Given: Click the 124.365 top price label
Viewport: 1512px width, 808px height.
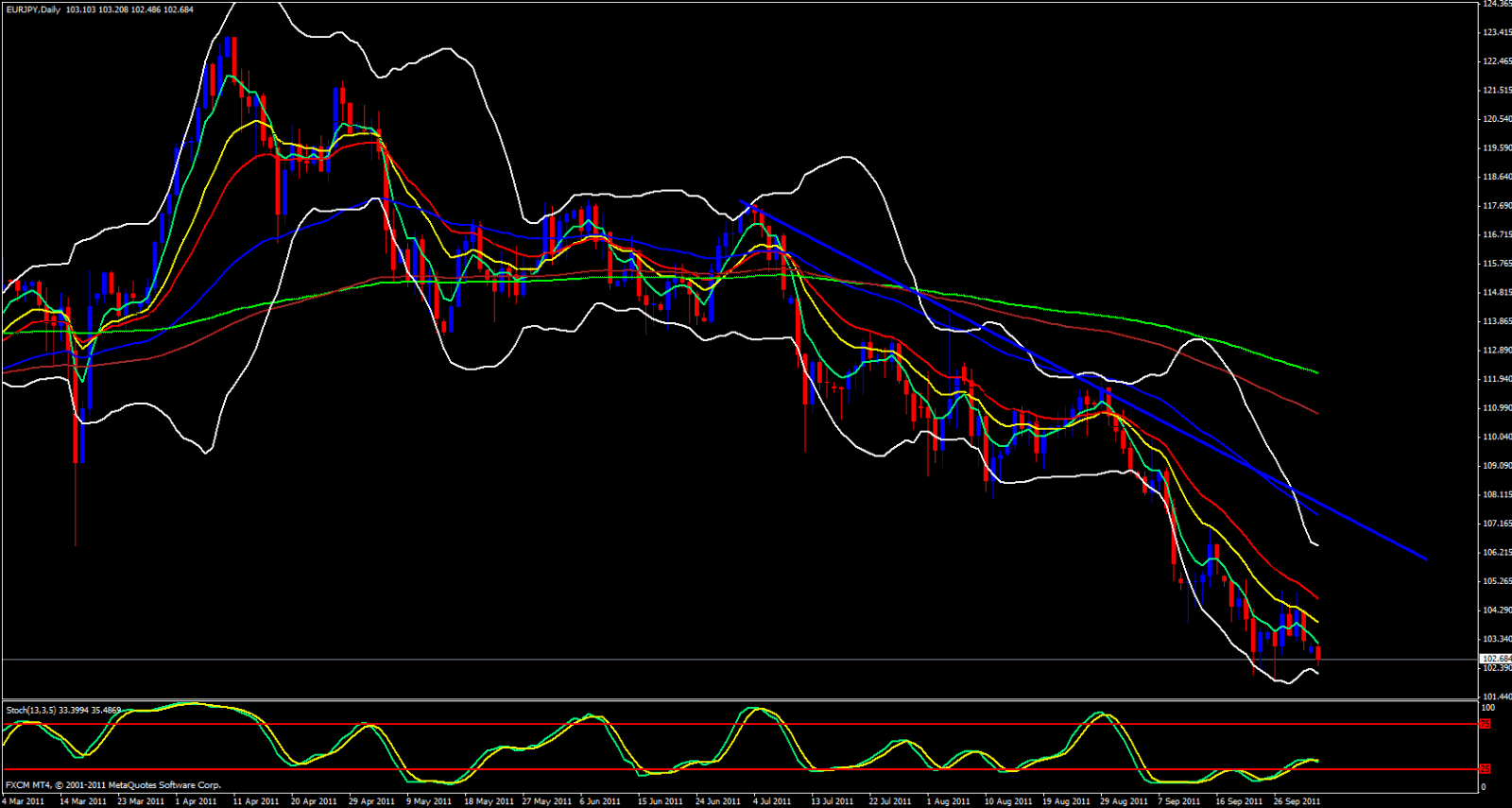Looking at the screenshot, I should 1497,4.
